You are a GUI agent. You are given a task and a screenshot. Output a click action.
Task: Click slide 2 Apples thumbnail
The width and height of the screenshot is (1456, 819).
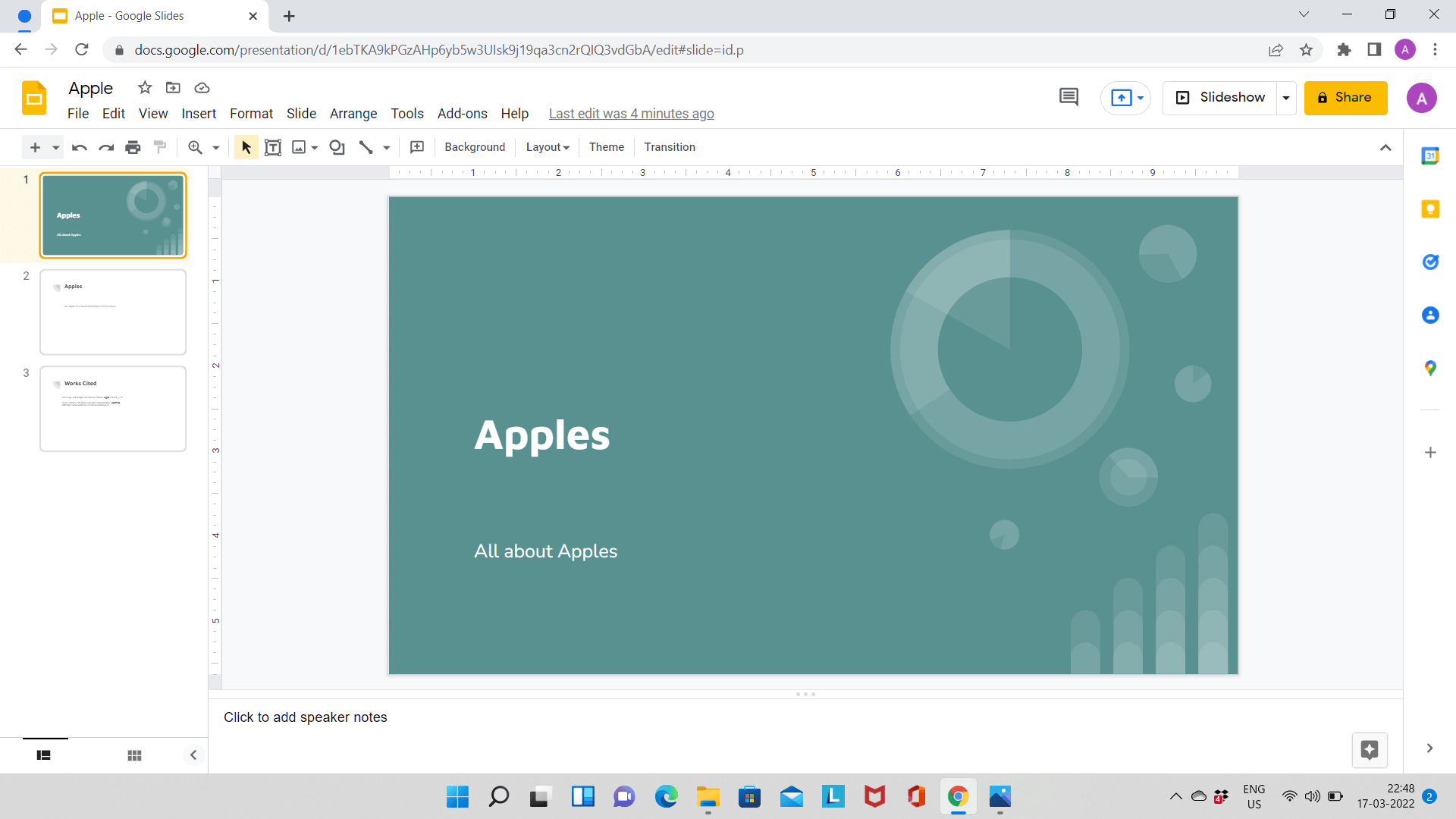click(113, 312)
